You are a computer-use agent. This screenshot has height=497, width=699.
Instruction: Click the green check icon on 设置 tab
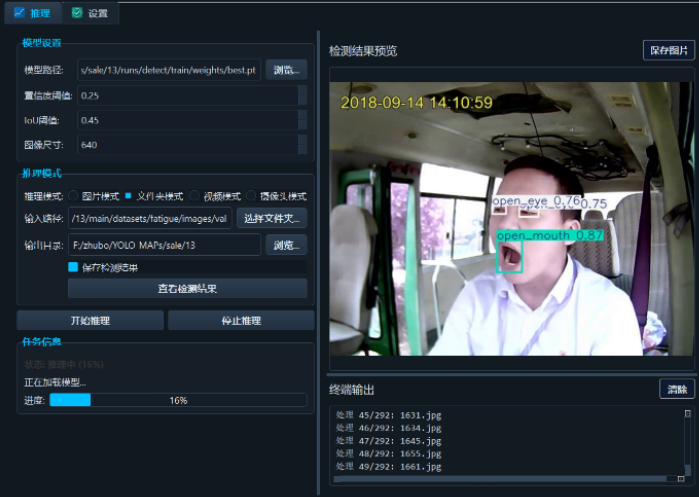tap(77, 12)
